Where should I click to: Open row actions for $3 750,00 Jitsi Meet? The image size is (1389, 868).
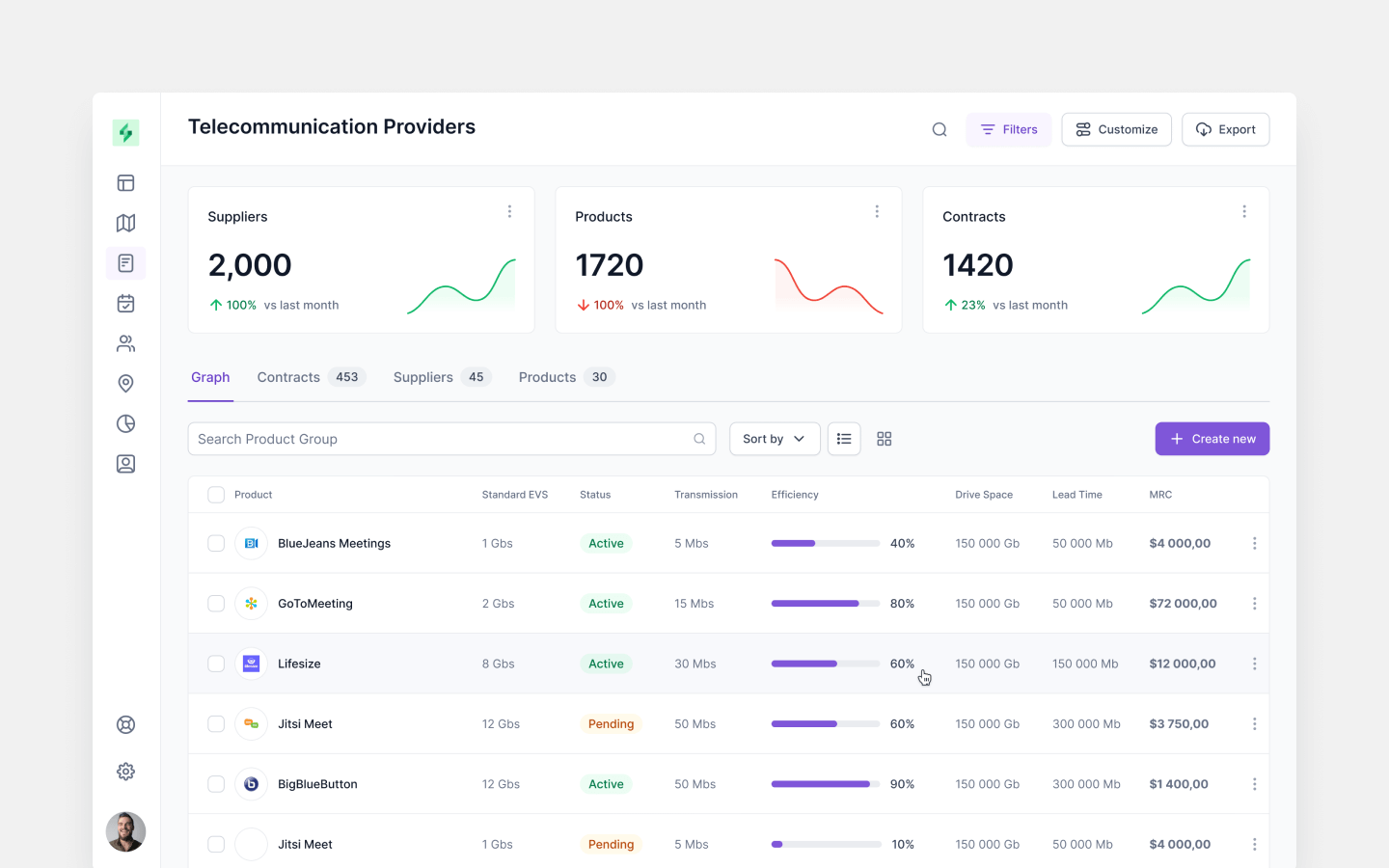pos(1254,724)
